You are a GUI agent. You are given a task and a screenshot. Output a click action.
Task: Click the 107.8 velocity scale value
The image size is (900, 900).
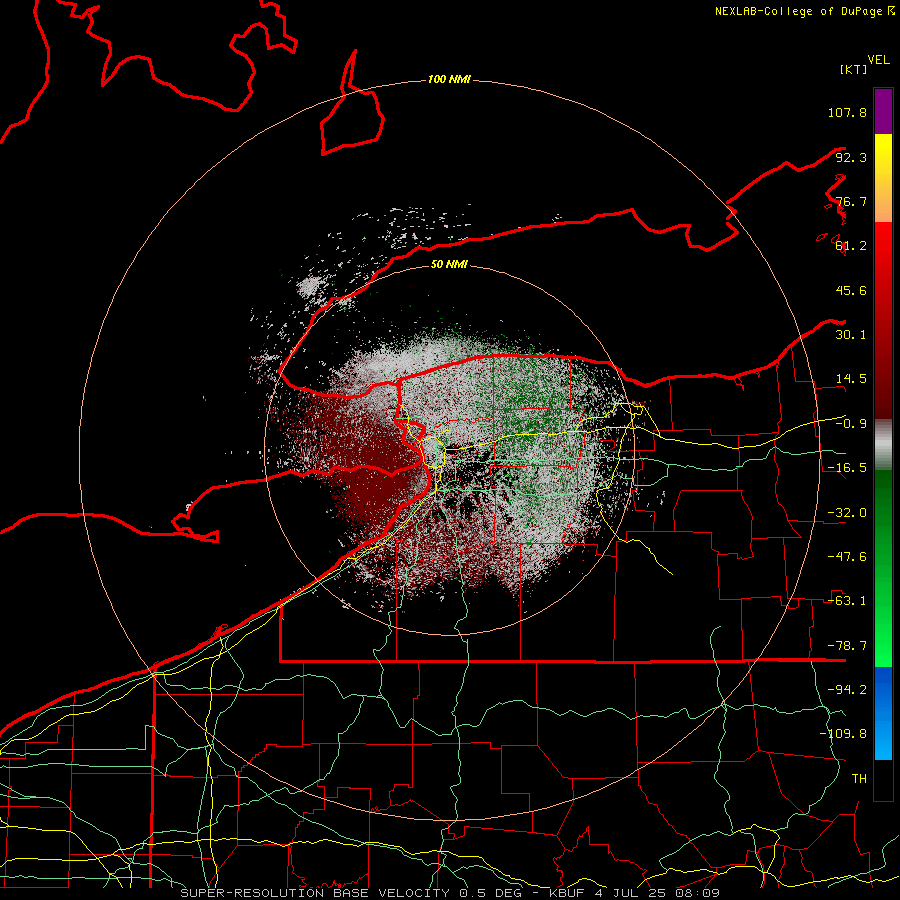847,112
